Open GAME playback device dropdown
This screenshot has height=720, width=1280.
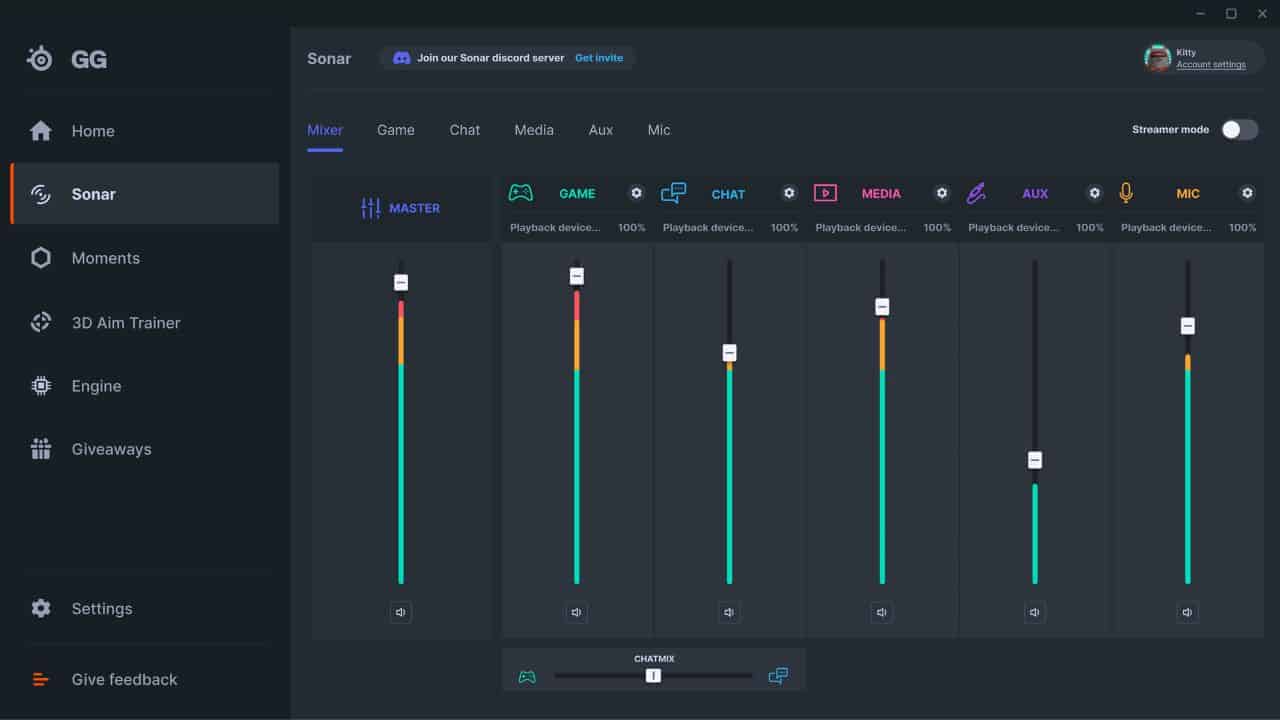(555, 228)
